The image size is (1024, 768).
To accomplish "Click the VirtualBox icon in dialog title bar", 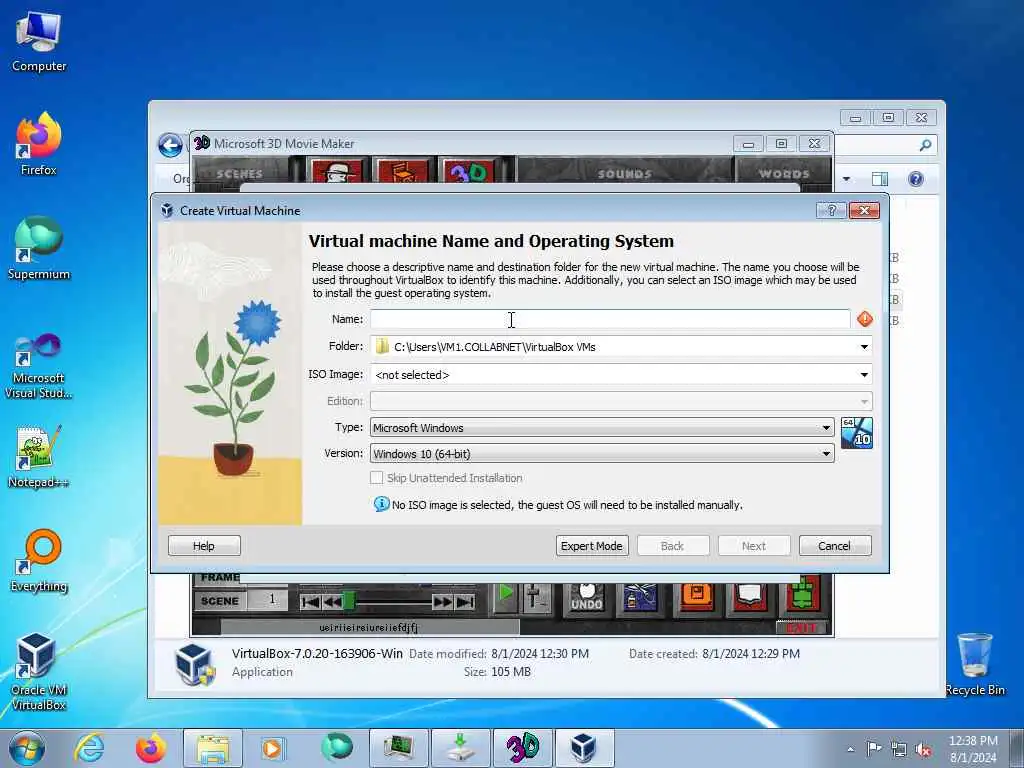I will point(167,210).
